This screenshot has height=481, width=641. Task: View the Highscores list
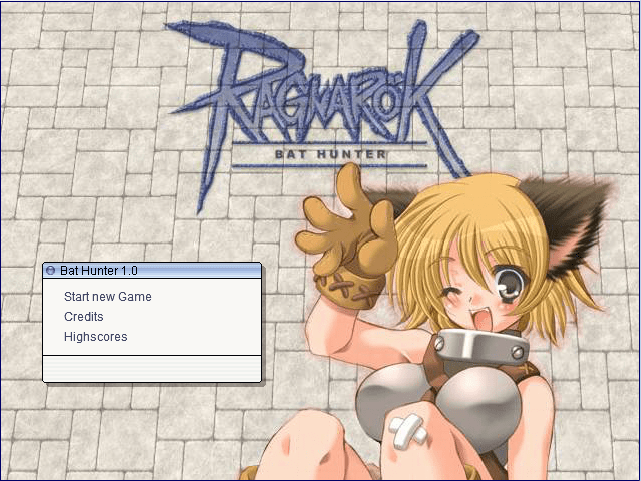pyautogui.click(x=95, y=337)
